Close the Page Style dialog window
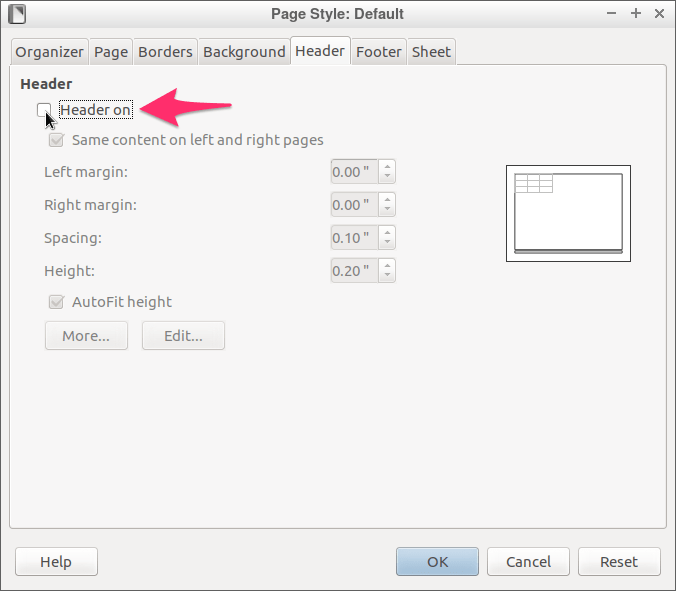 [659, 13]
